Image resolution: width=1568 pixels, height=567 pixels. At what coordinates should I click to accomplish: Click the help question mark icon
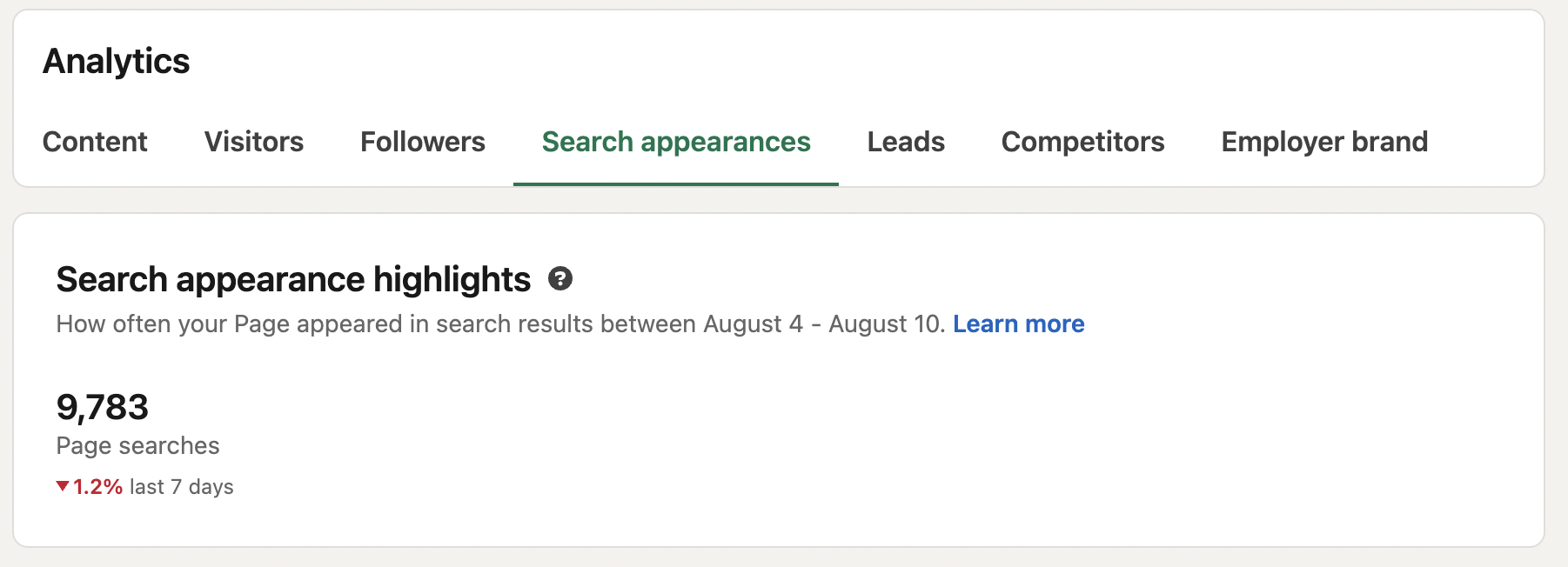(560, 279)
